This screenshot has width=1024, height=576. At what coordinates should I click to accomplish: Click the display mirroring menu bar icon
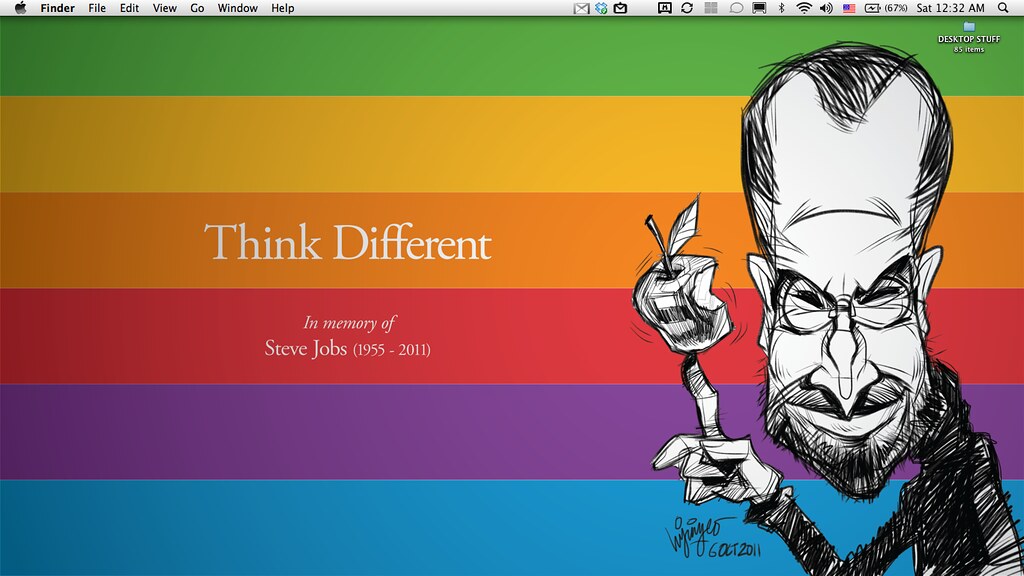click(x=758, y=8)
